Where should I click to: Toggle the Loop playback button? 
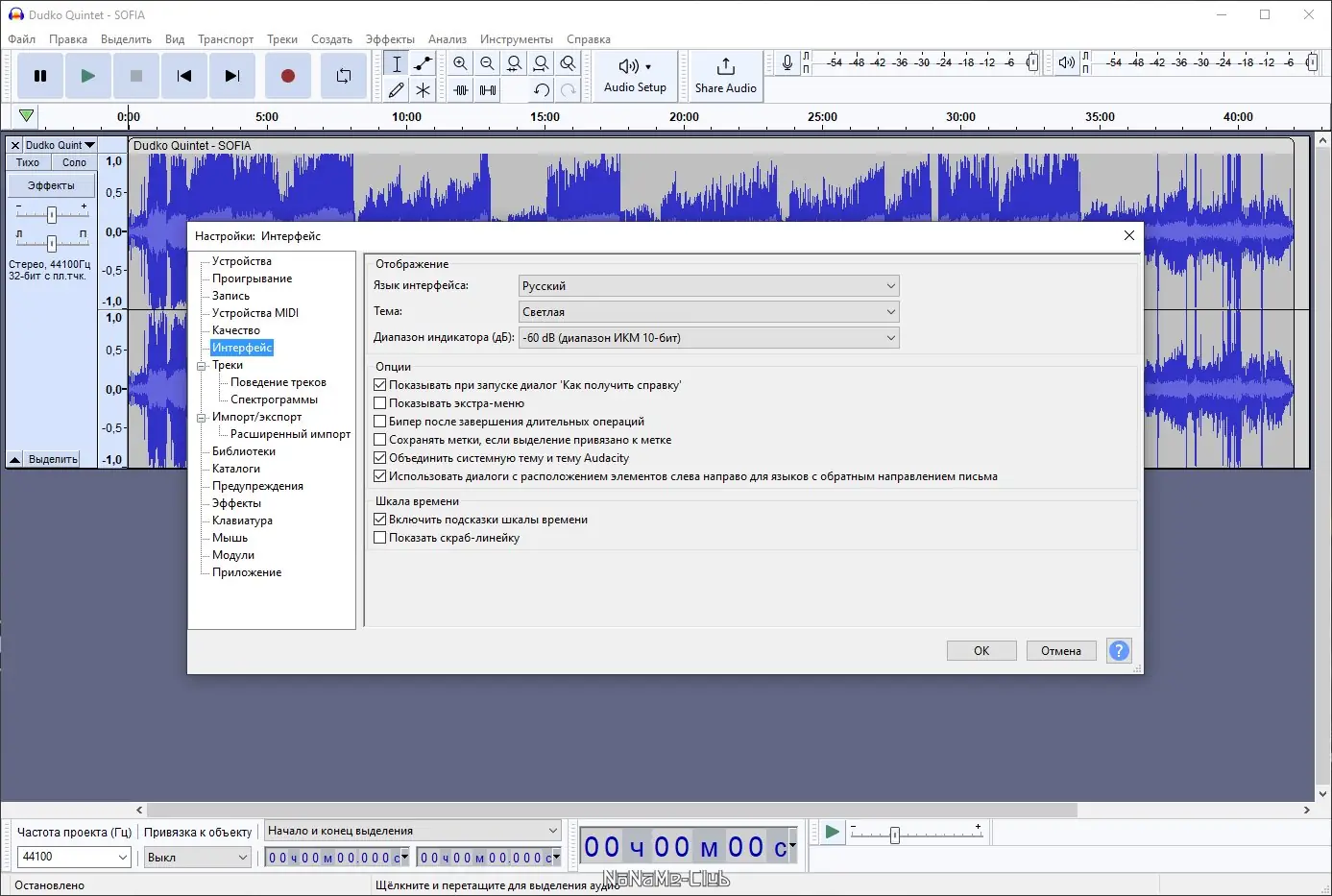coord(343,76)
